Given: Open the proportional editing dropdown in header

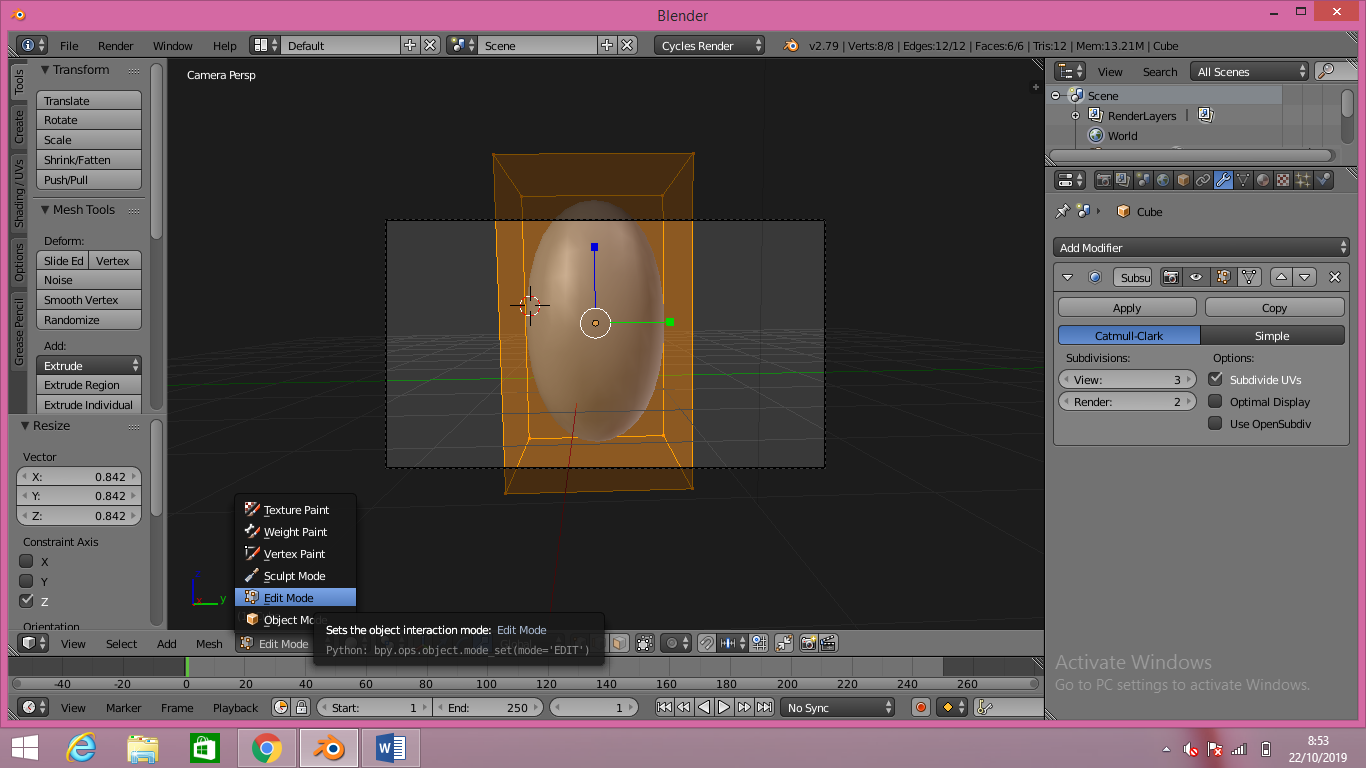Looking at the screenshot, I should tap(677, 643).
